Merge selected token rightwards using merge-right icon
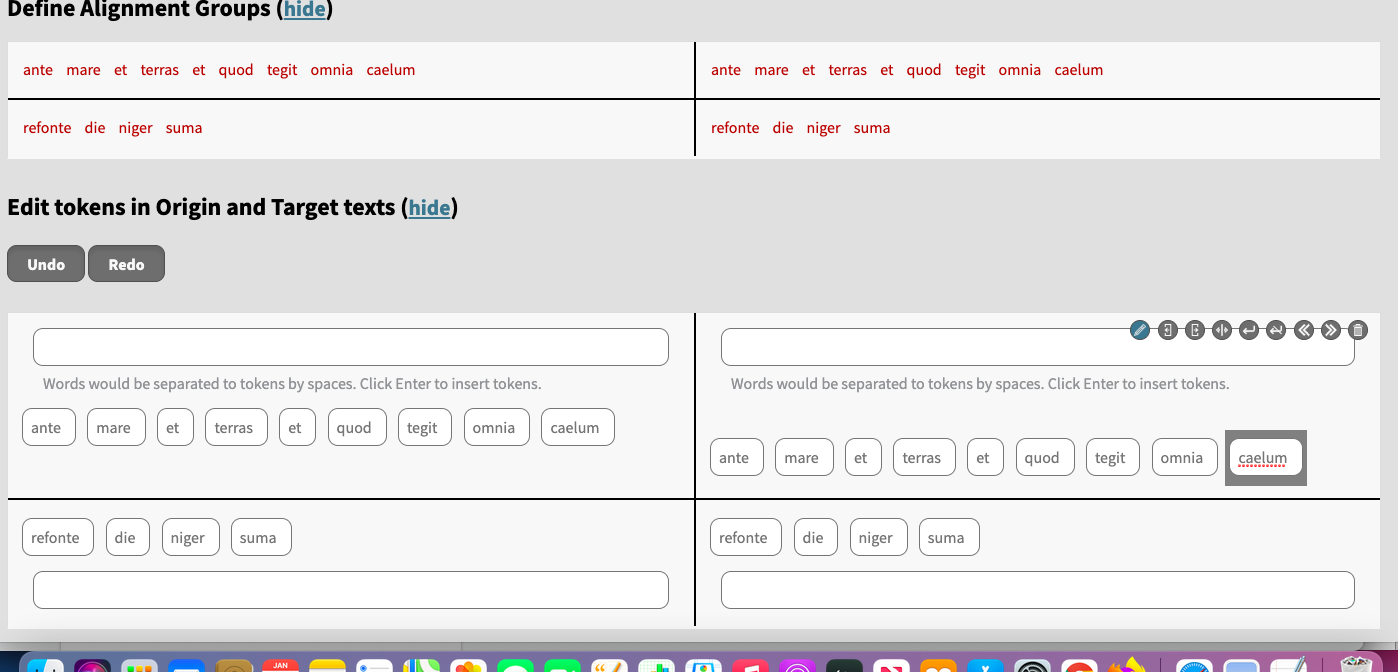The height and width of the screenshot is (672, 1398). click(x=1194, y=330)
